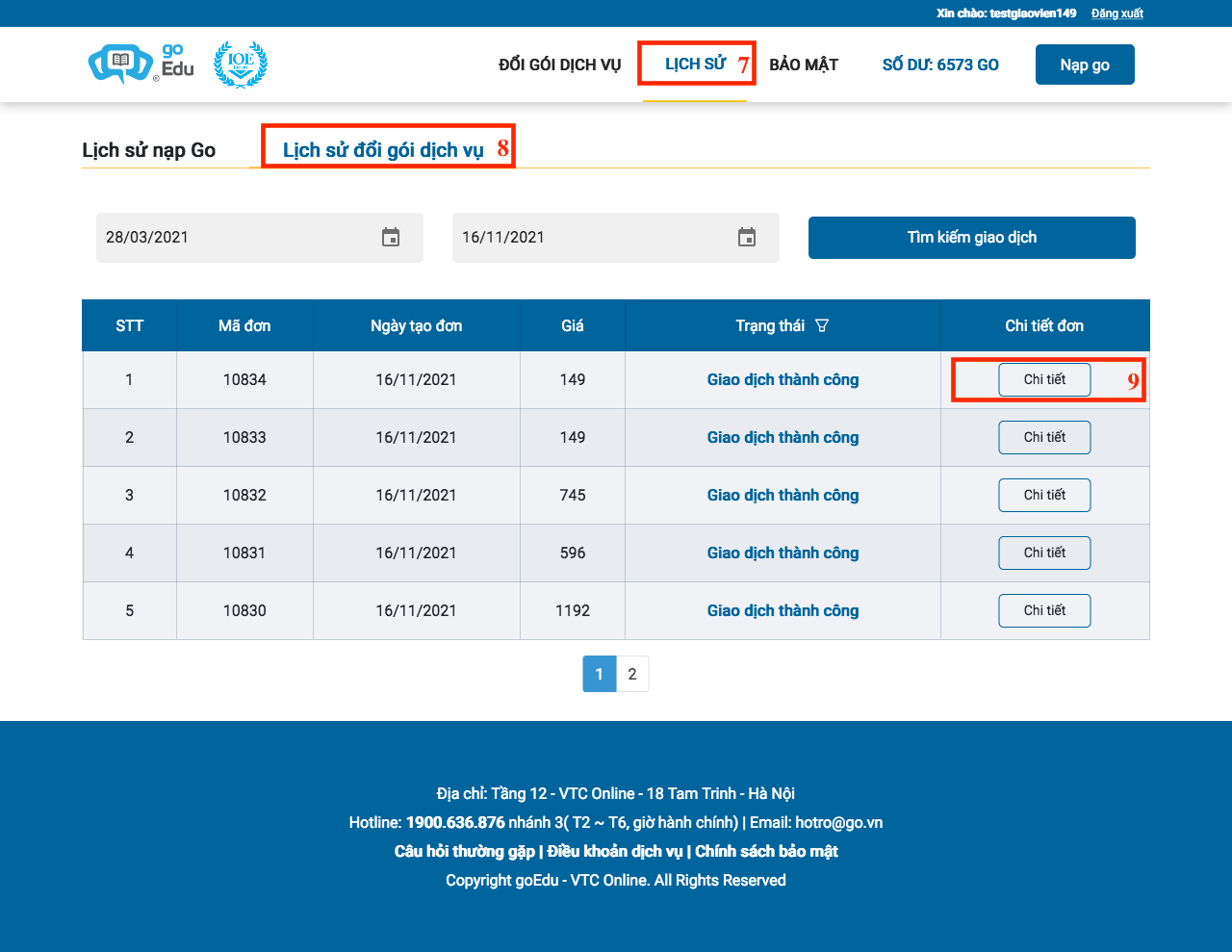The image size is (1232, 952).
Task: Show Chi tiết for order 10830
Action: (1044, 610)
